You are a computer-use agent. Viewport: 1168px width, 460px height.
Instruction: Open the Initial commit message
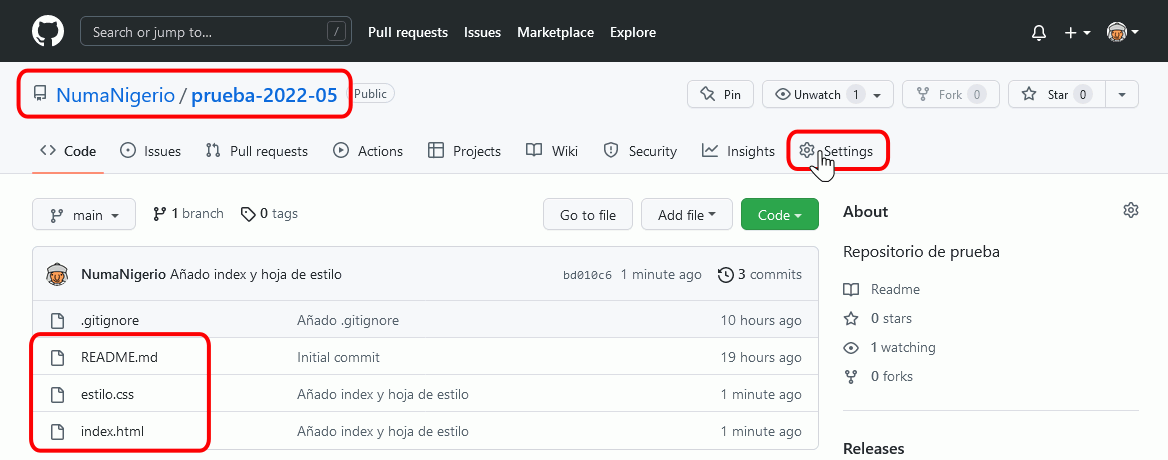338,357
